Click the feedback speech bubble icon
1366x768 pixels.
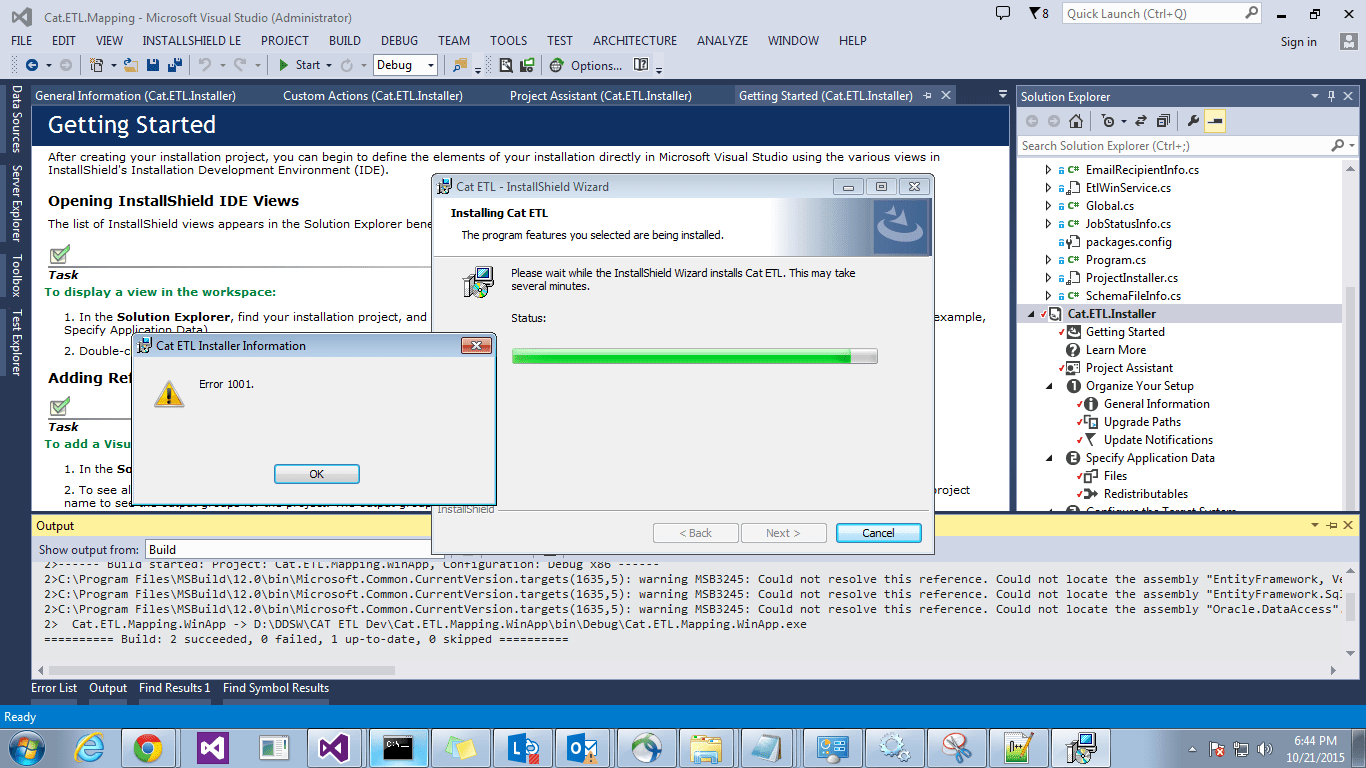[x=1003, y=13]
